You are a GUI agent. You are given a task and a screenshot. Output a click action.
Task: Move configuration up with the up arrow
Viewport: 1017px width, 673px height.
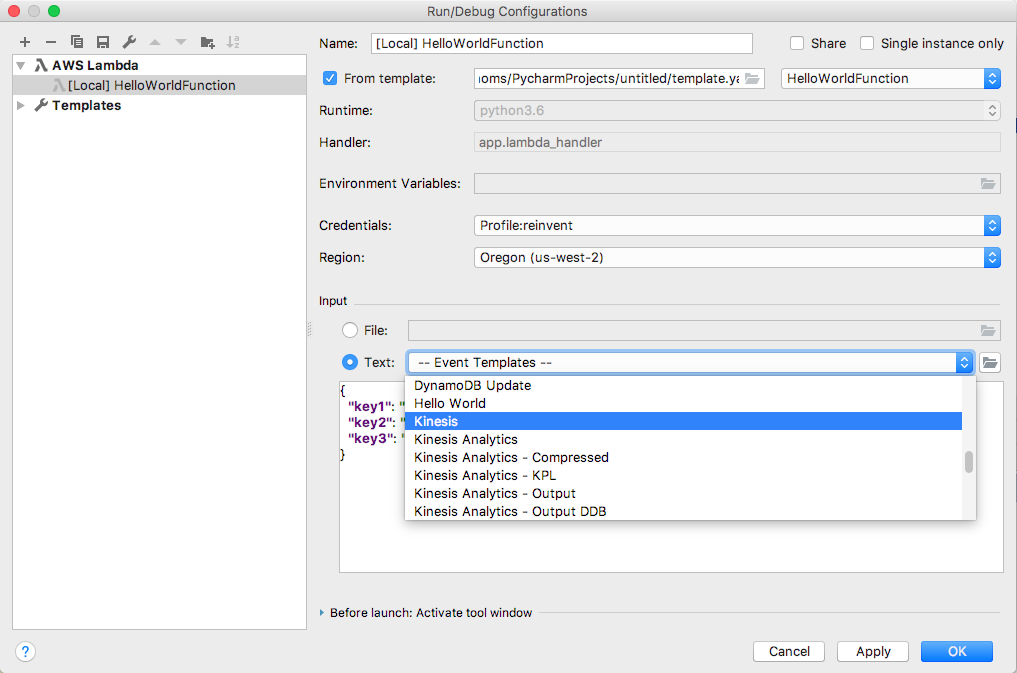155,42
